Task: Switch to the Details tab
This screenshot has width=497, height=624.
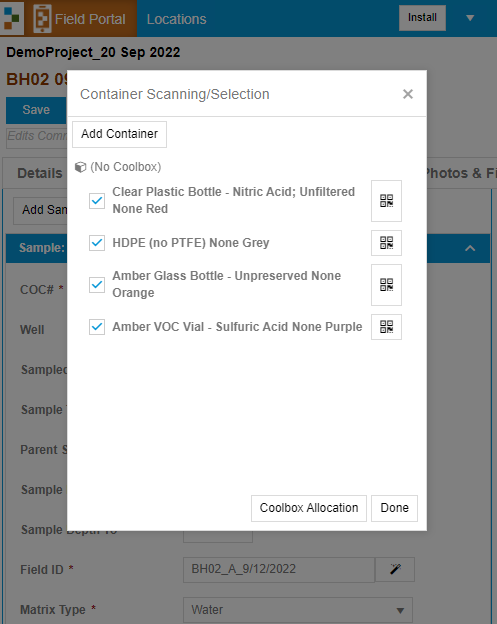Action: pos(39,174)
